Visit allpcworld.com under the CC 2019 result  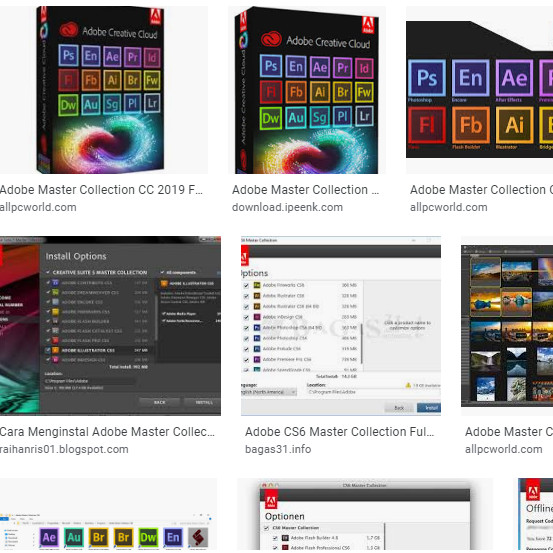click(38, 207)
